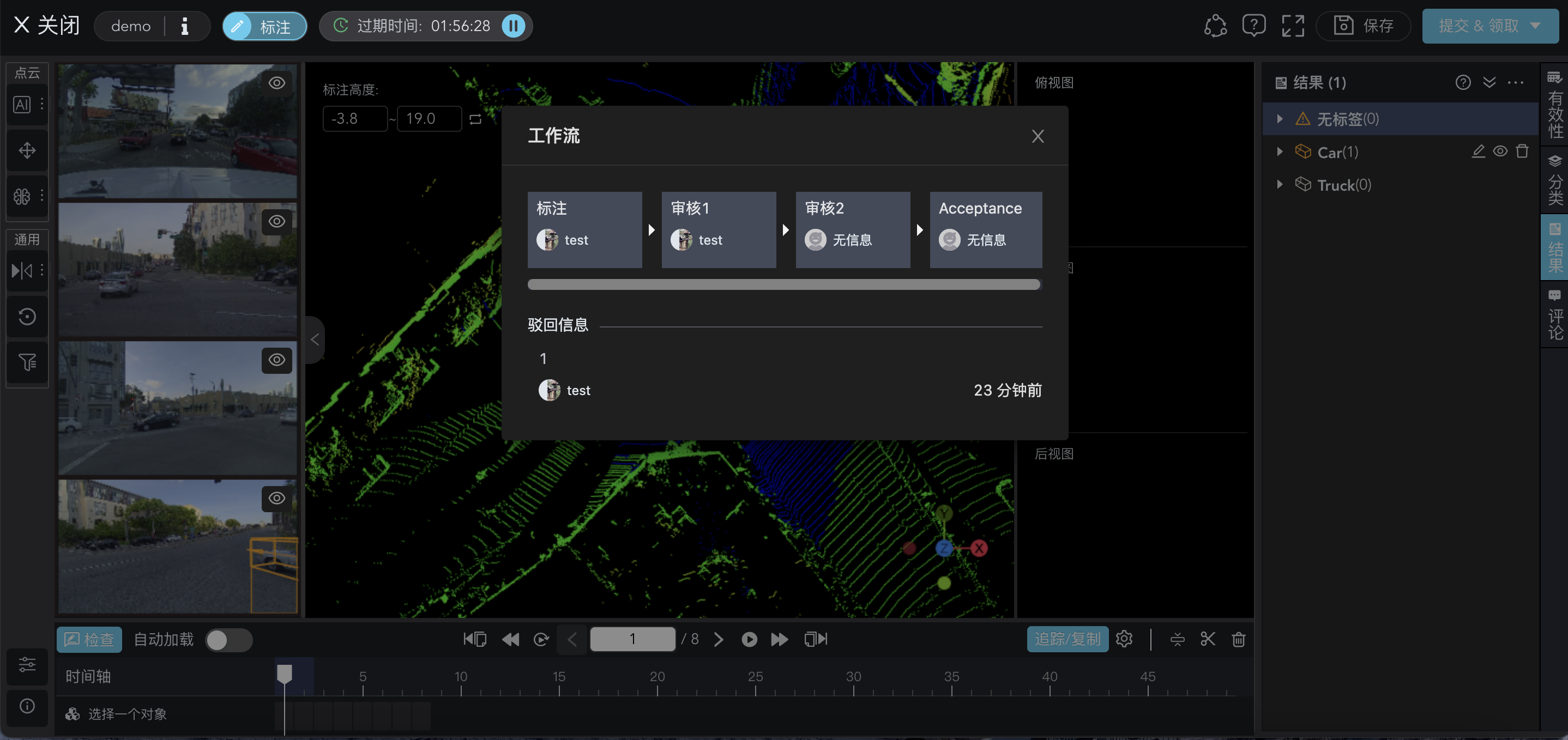This screenshot has width=1568, height=740.
Task: Open tracking settings gear icon
Action: (1124, 639)
